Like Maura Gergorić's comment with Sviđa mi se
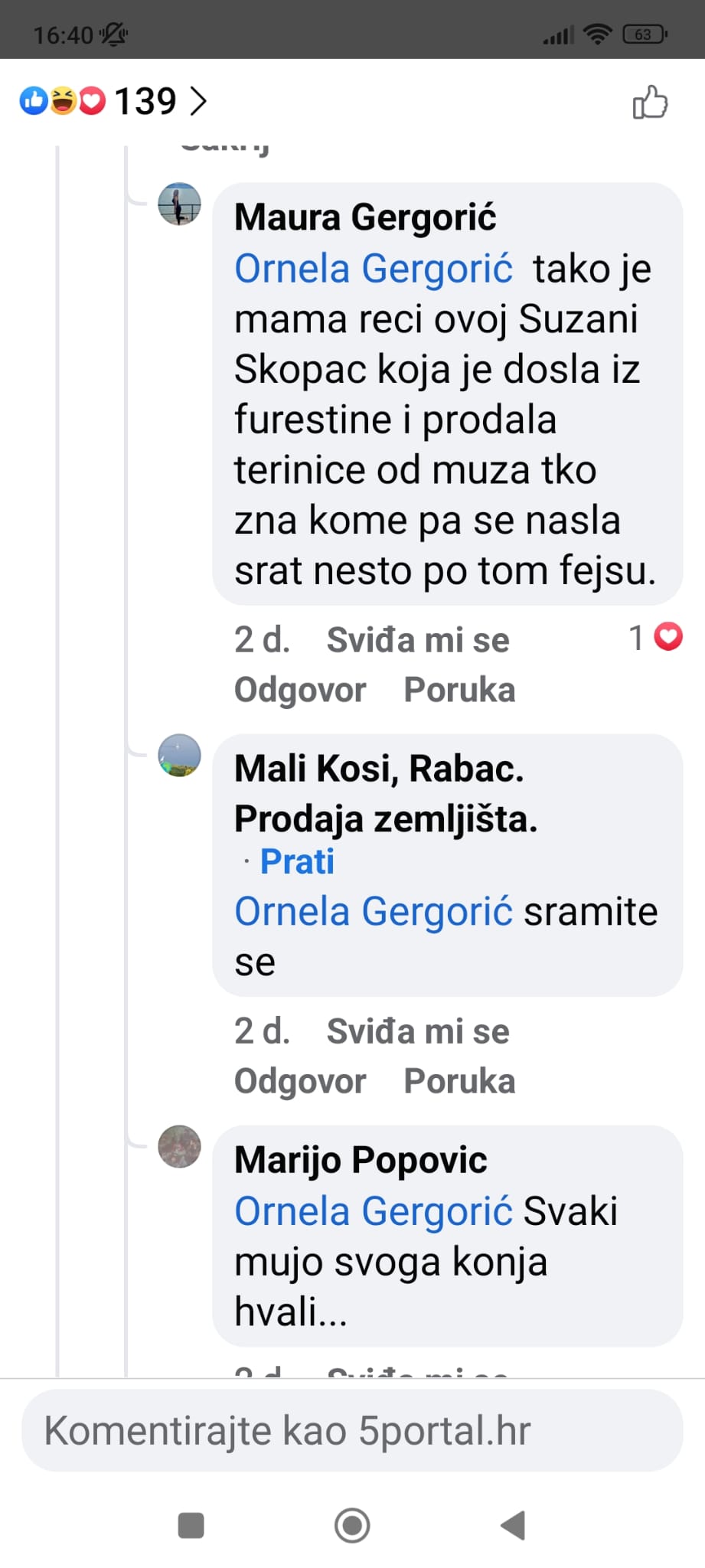 (x=417, y=640)
